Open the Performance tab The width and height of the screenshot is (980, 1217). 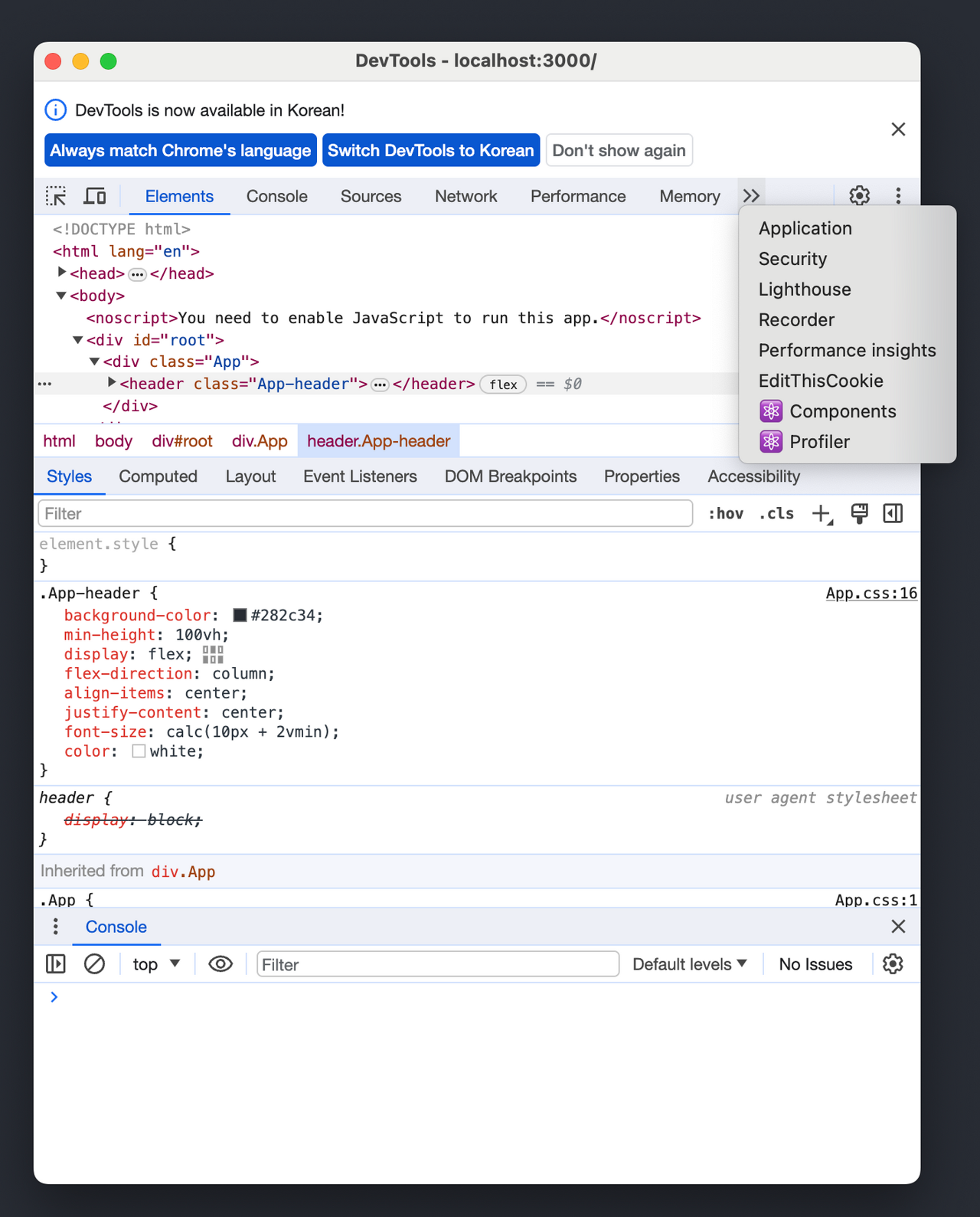click(x=578, y=197)
